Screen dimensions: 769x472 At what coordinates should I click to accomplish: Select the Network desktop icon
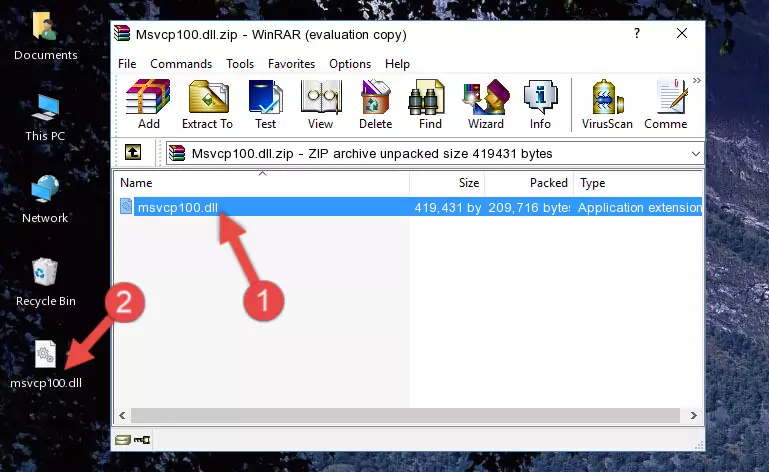[45, 199]
